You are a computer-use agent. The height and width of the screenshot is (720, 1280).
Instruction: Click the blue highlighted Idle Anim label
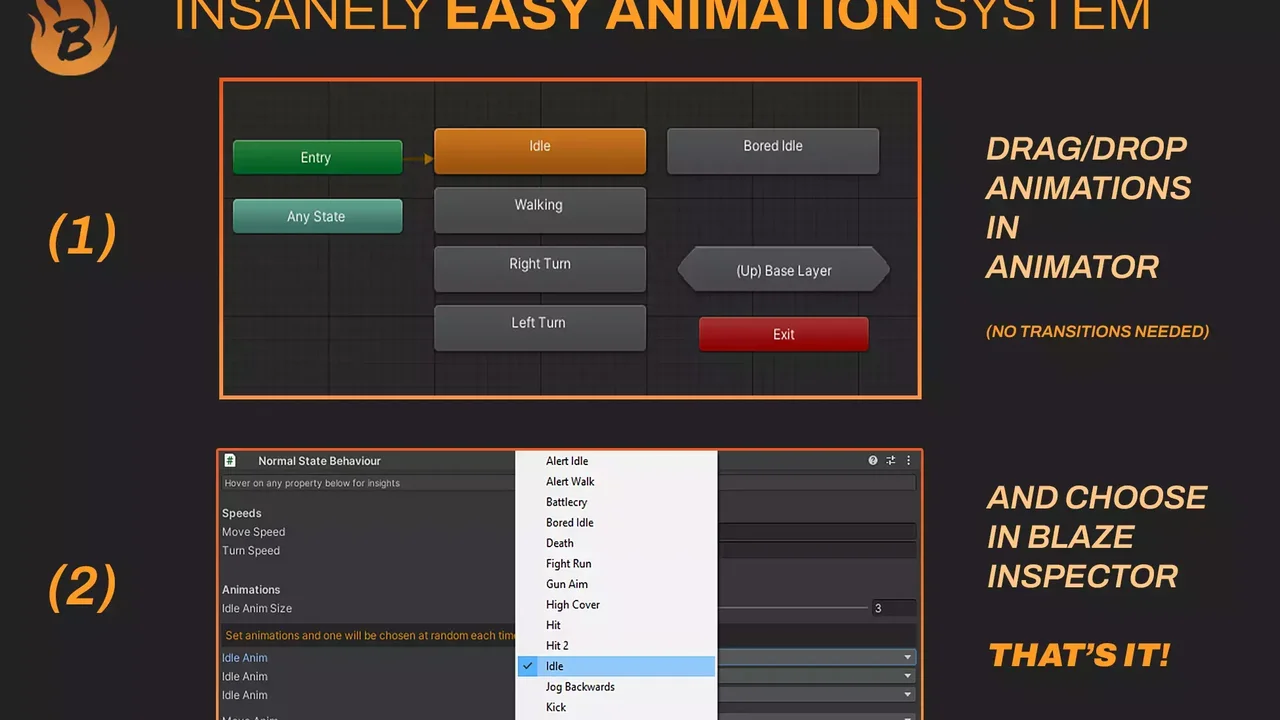pyautogui.click(x=245, y=657)
